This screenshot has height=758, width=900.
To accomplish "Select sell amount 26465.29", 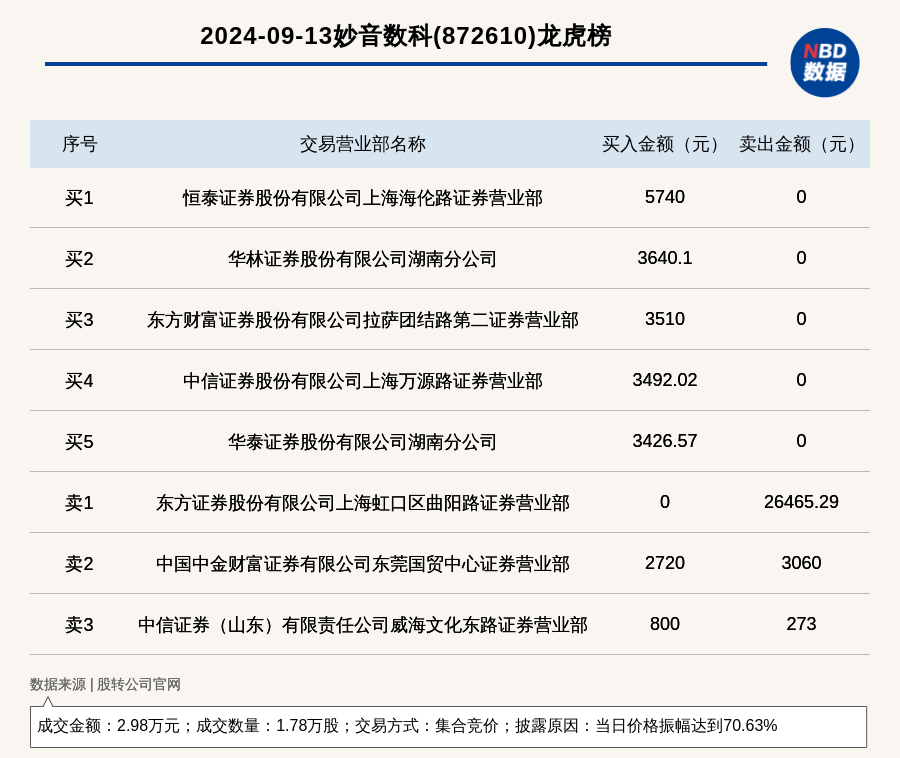I will 801,502.
